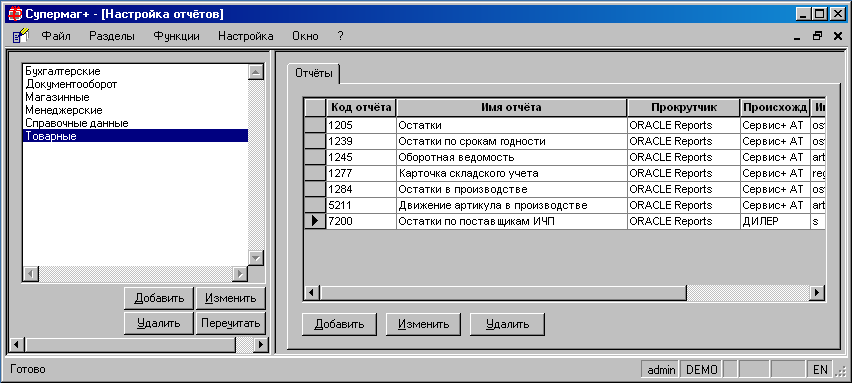Click Добавить button below reports table

click(x=340, y=324)
